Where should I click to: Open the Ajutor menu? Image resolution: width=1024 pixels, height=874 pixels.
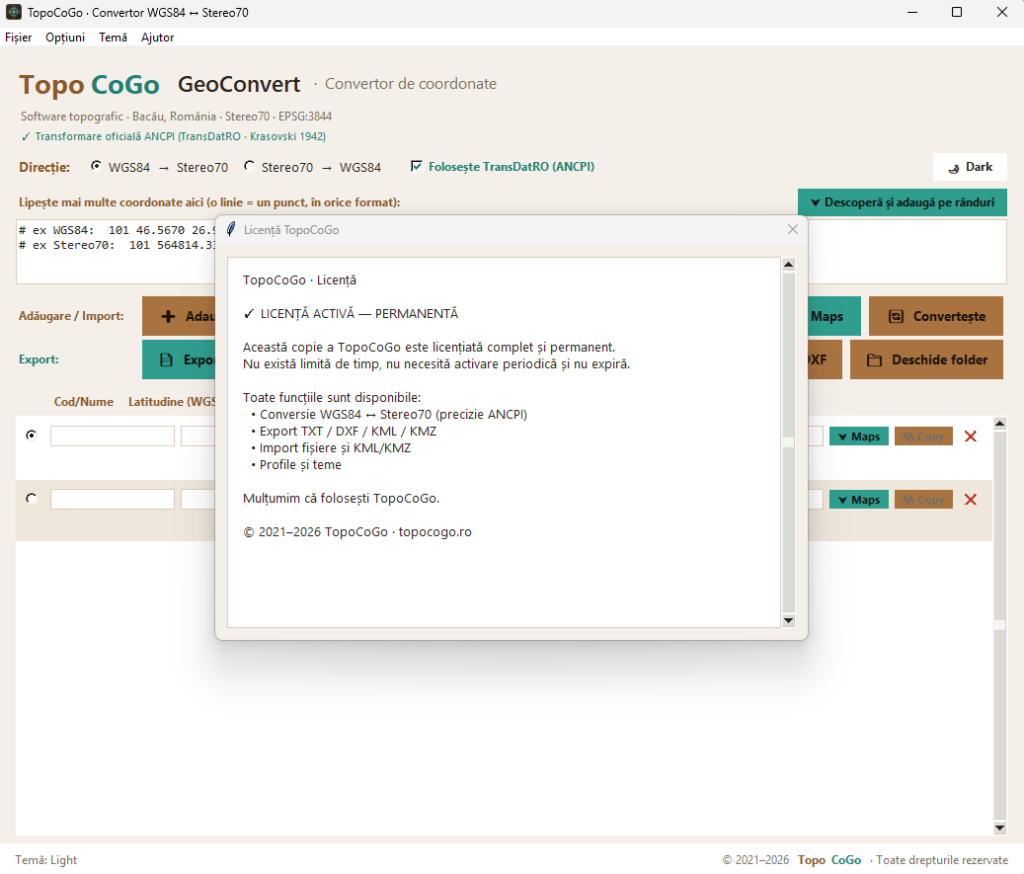click(x=157, y=37)
